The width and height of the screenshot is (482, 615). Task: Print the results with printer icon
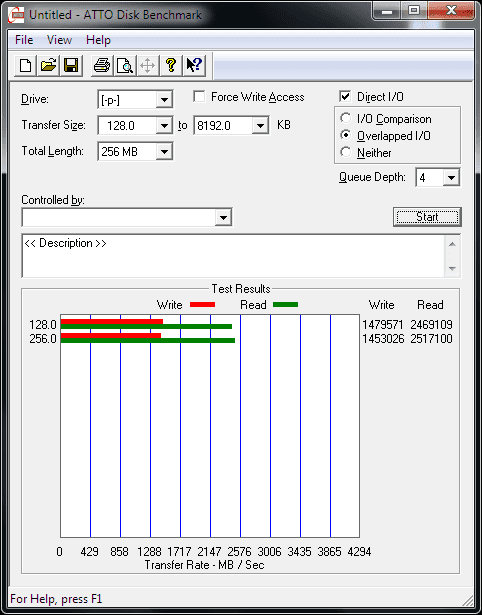tap(102, 65)
